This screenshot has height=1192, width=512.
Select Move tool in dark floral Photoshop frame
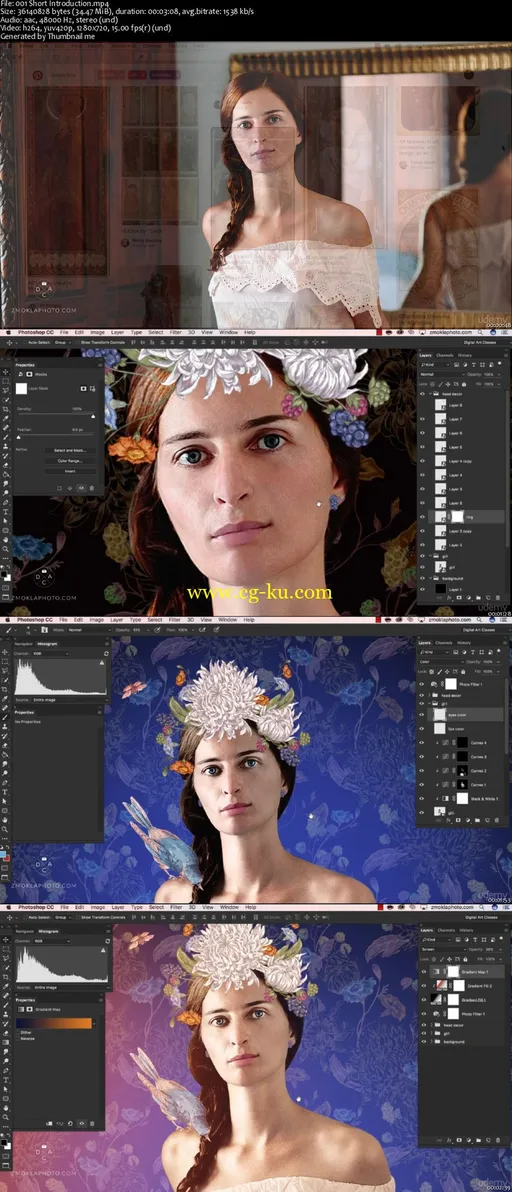tap(5, 372)
